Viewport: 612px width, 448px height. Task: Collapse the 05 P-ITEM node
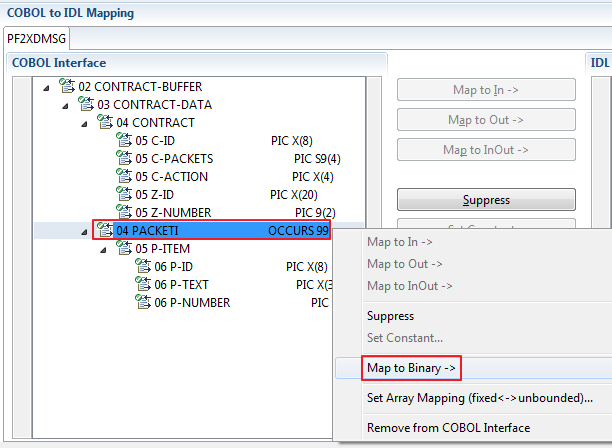pyautogui.click(x=103, y=250)
